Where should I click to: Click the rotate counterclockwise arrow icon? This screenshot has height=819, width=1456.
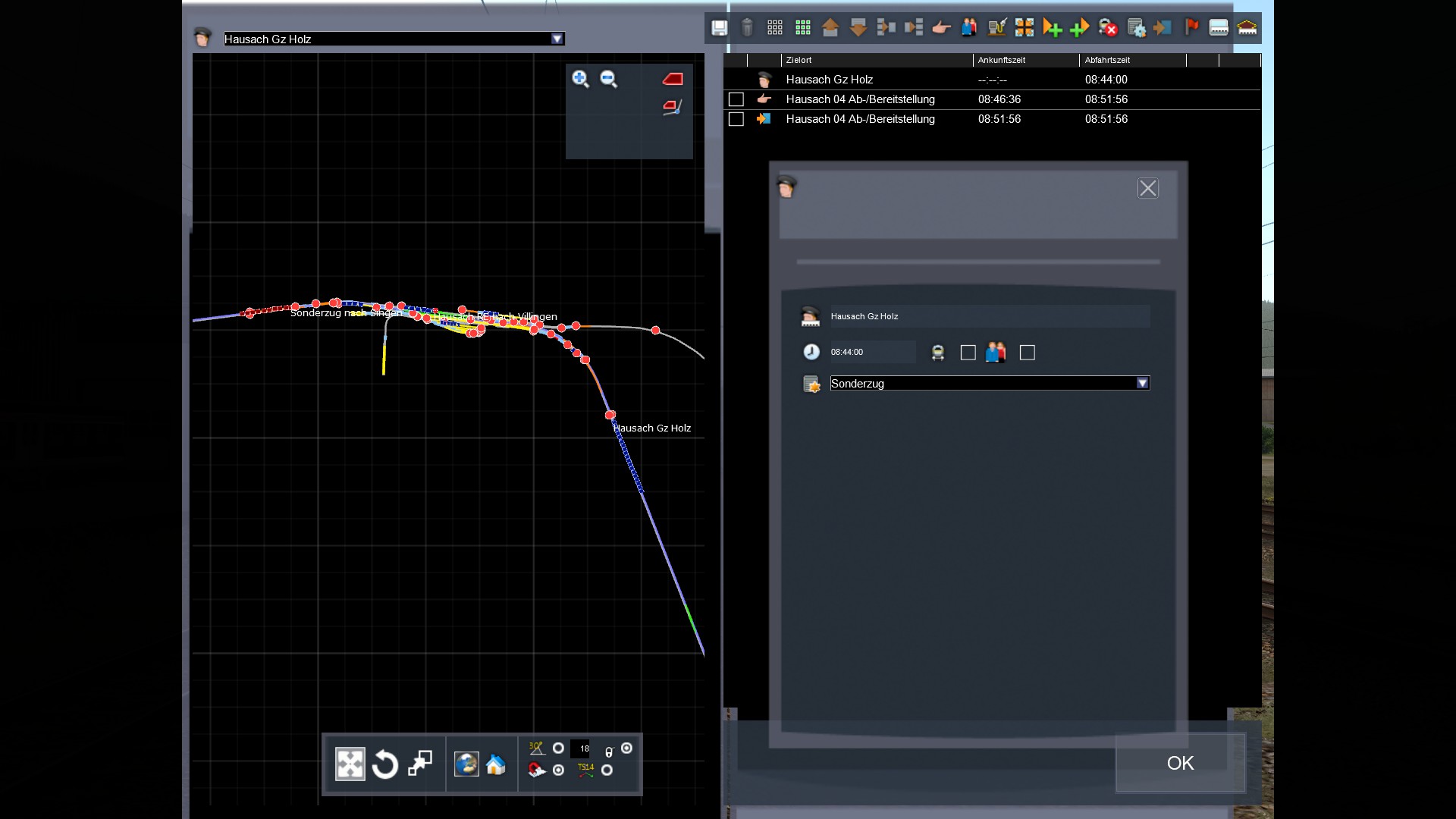click(x=385, y=764)
